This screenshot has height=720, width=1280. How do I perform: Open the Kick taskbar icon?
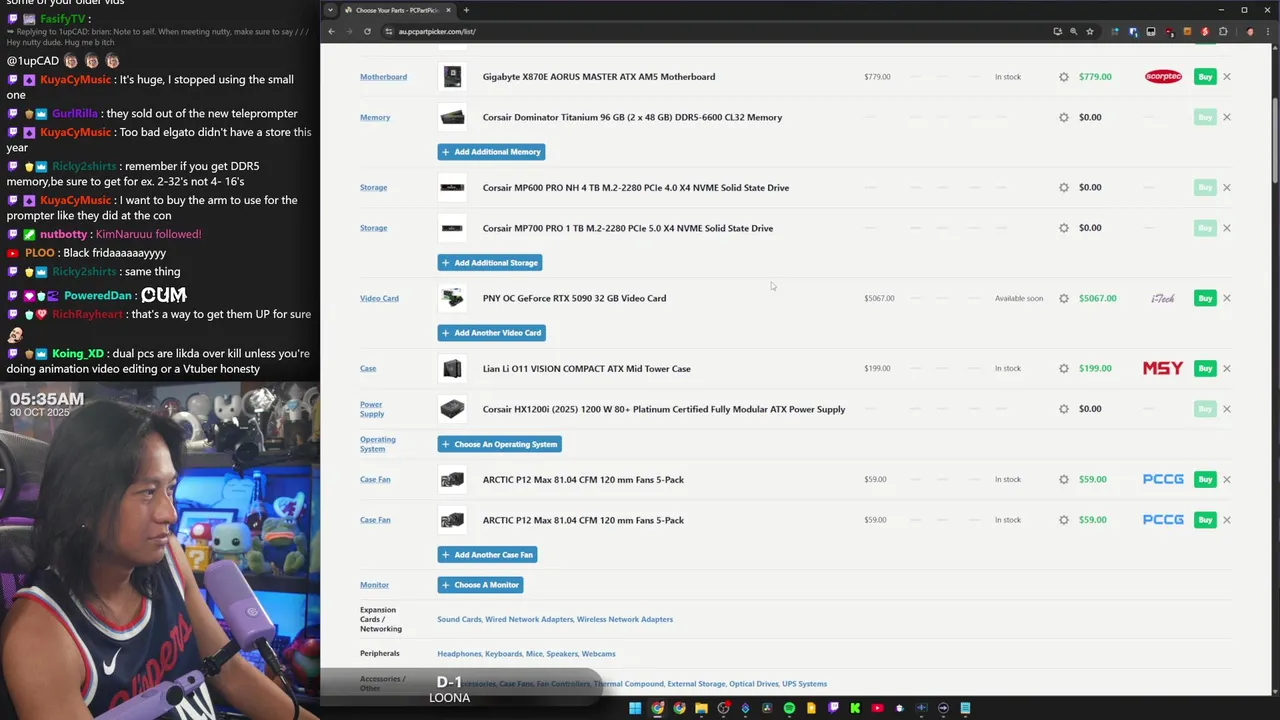pos(855,708)
